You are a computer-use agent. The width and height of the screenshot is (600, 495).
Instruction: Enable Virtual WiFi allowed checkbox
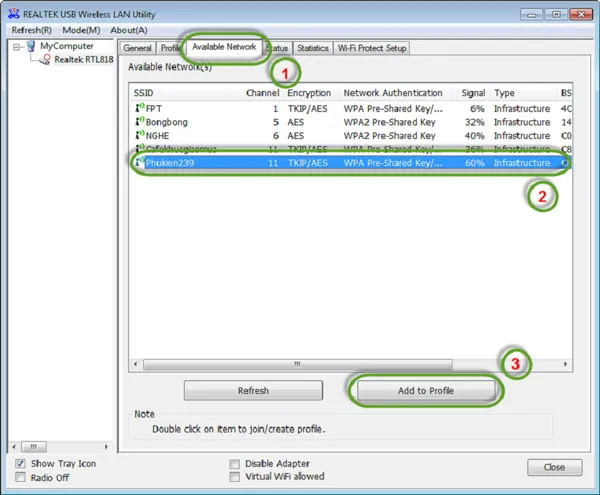point(235,478)
